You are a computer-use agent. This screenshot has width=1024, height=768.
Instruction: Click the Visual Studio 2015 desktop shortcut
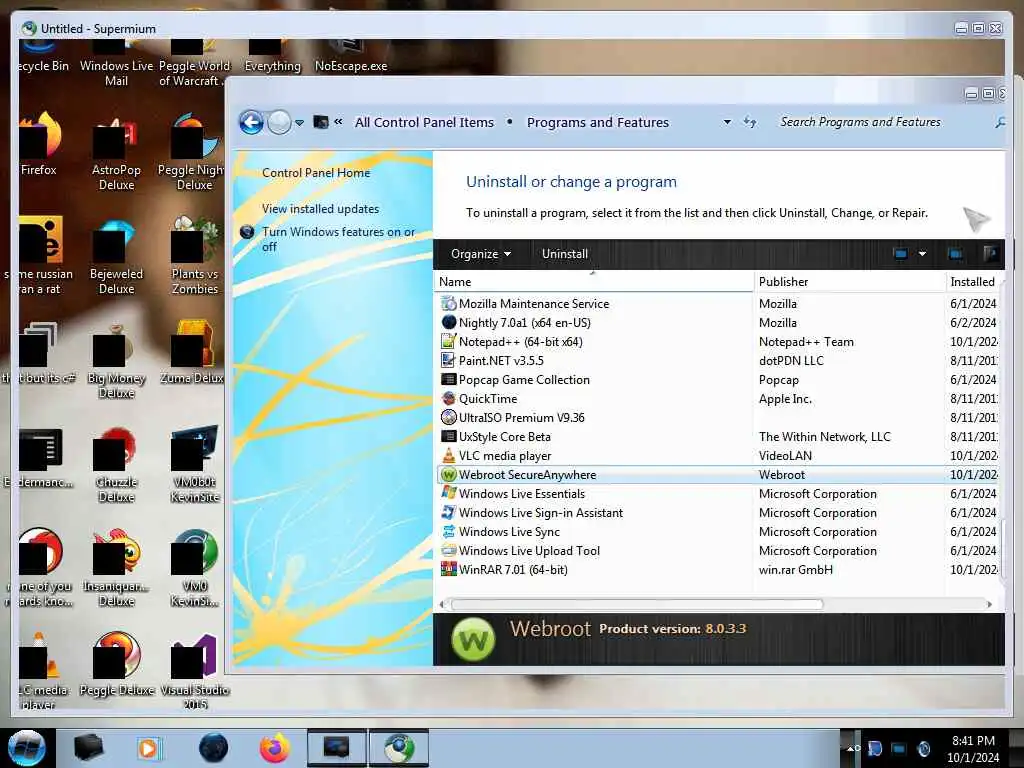(x=195, y=673)
